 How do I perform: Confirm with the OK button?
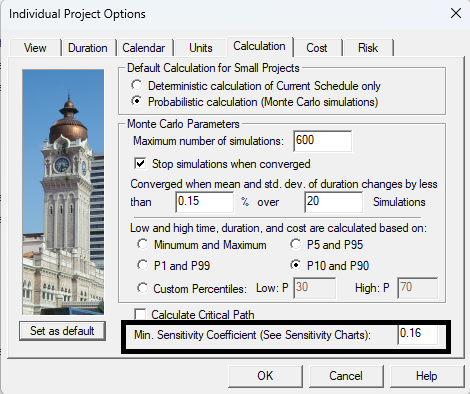click(x=265, y=376)
